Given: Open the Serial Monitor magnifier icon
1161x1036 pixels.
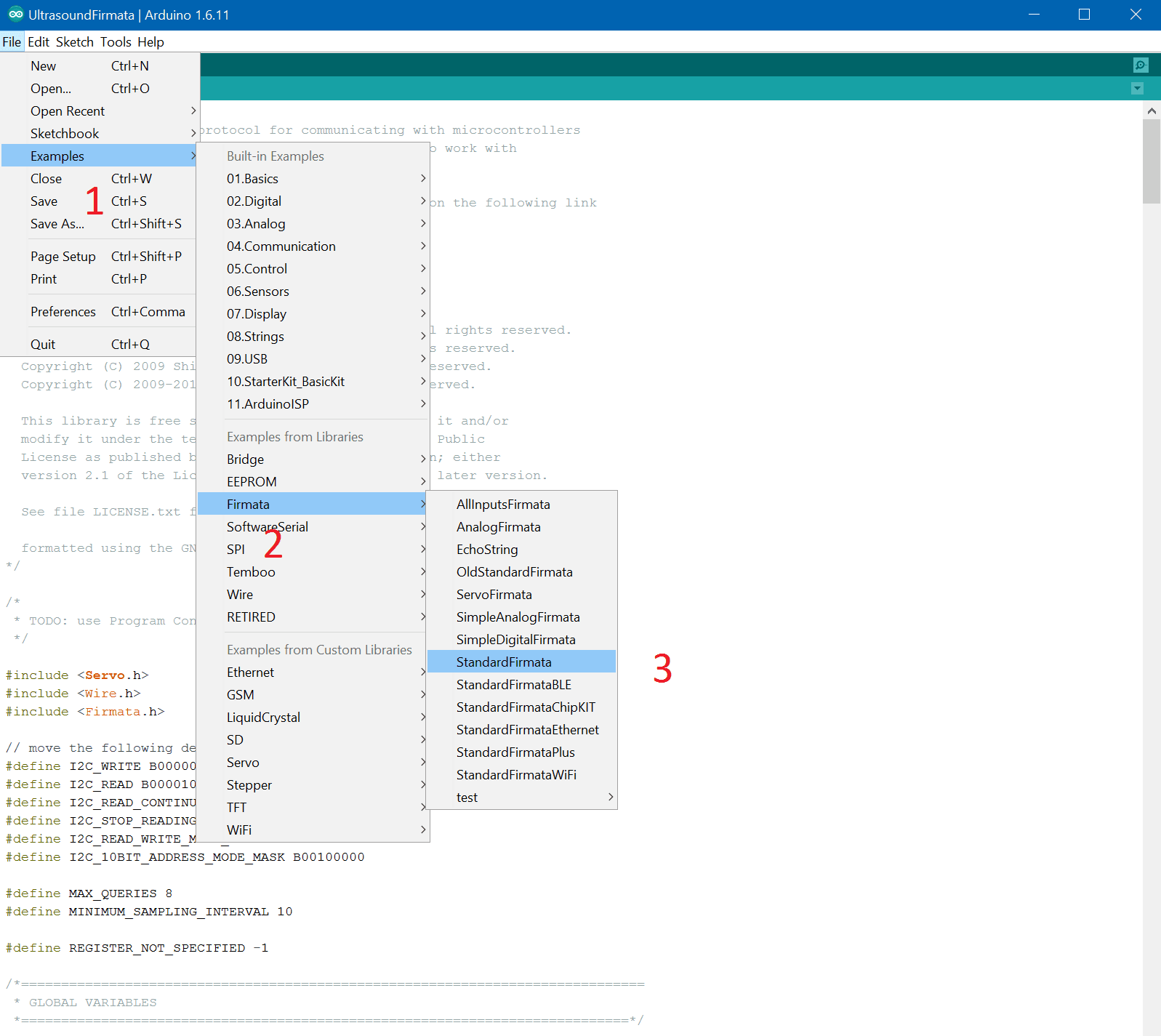Looking at the screenshot, I should 1141,65.
